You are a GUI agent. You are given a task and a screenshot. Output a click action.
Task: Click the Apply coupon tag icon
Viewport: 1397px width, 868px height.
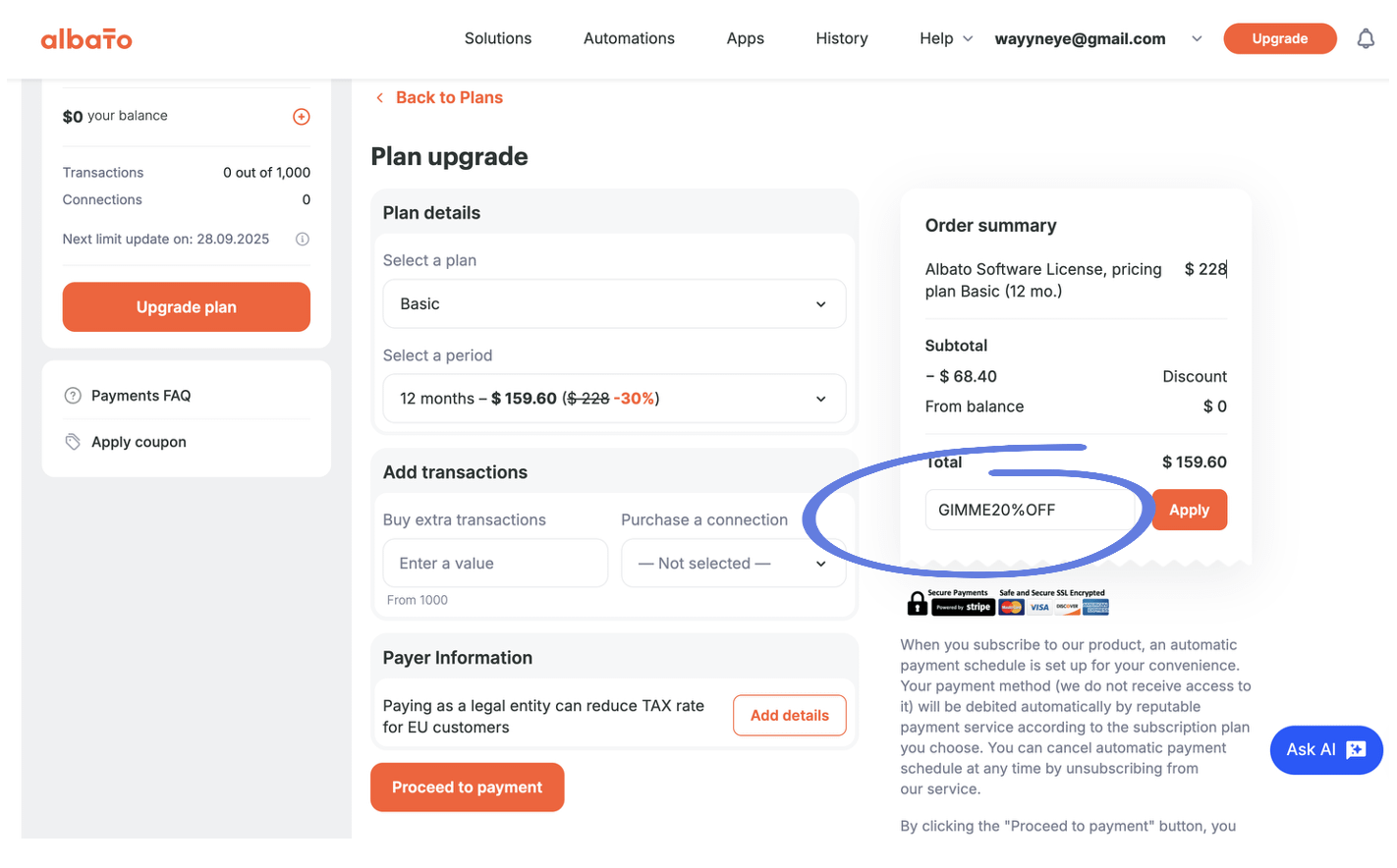pyautogui.click(x=73, y=442)
